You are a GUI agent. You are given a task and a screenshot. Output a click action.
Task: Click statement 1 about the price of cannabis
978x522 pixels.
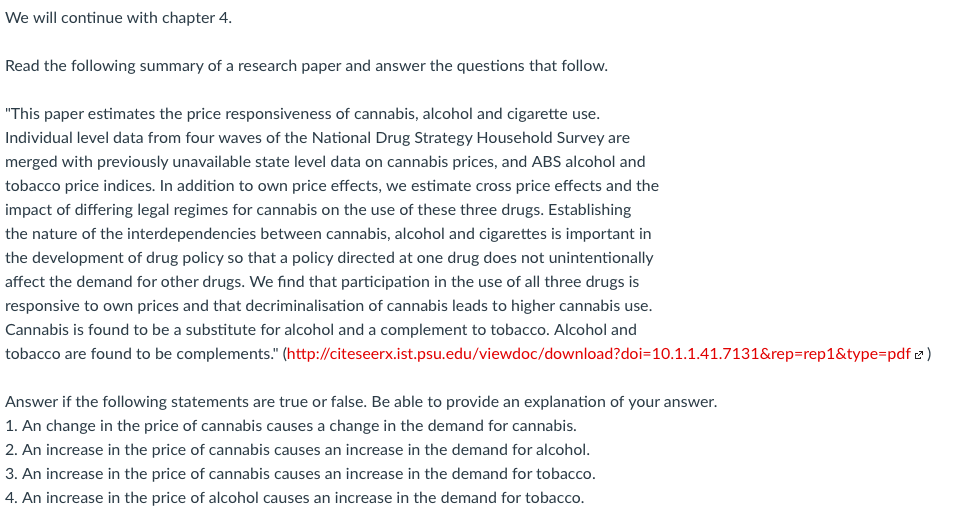pyautogui.click(x=291, y=426)
